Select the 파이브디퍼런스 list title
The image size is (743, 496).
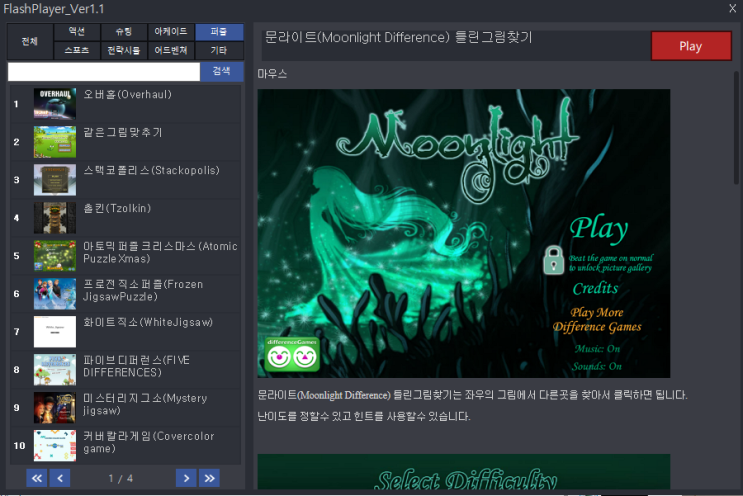point(136,366)
